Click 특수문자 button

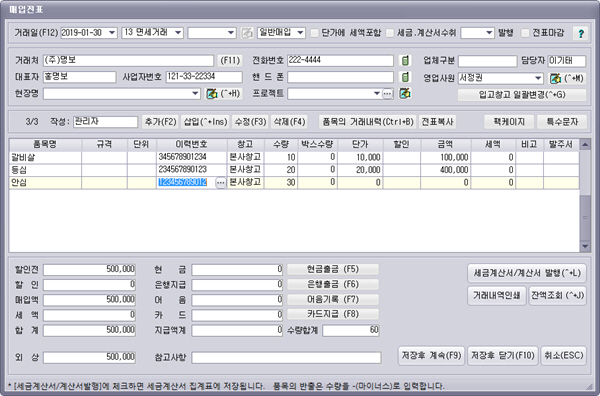562,122
